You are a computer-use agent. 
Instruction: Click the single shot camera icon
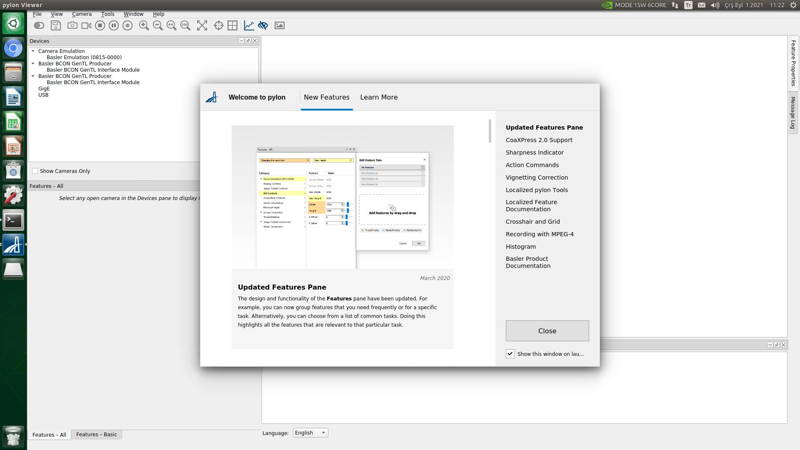coord(72,26)
